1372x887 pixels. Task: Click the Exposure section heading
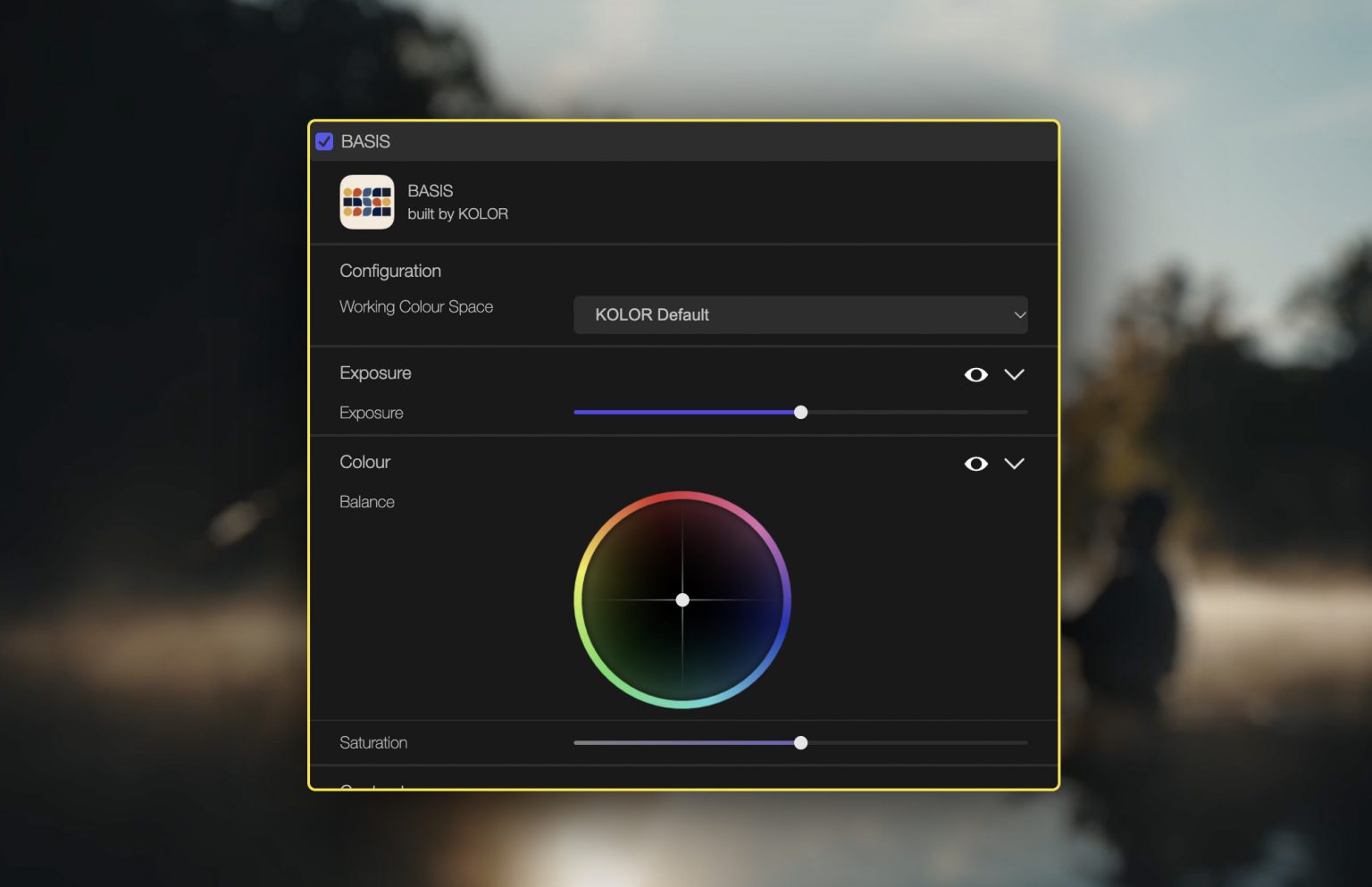(375, 372)
